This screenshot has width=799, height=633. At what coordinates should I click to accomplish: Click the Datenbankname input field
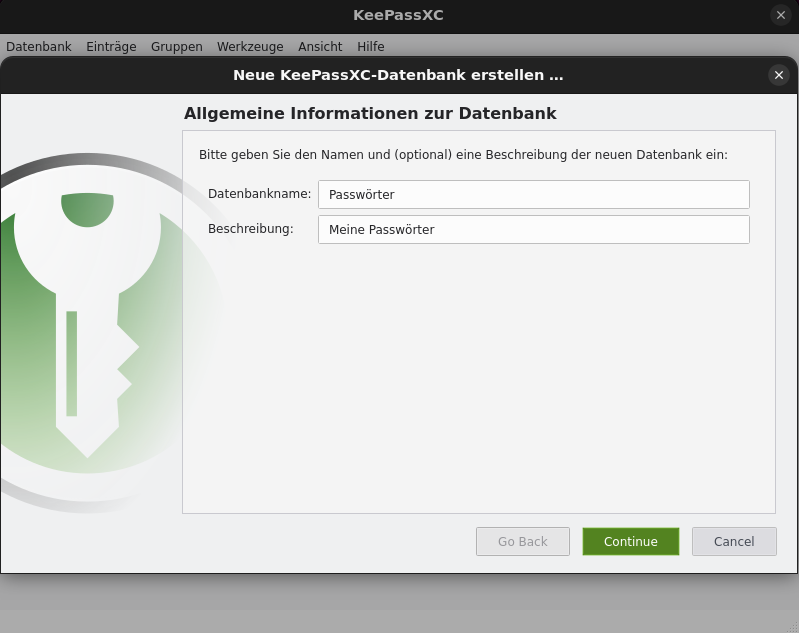point(534,194)
